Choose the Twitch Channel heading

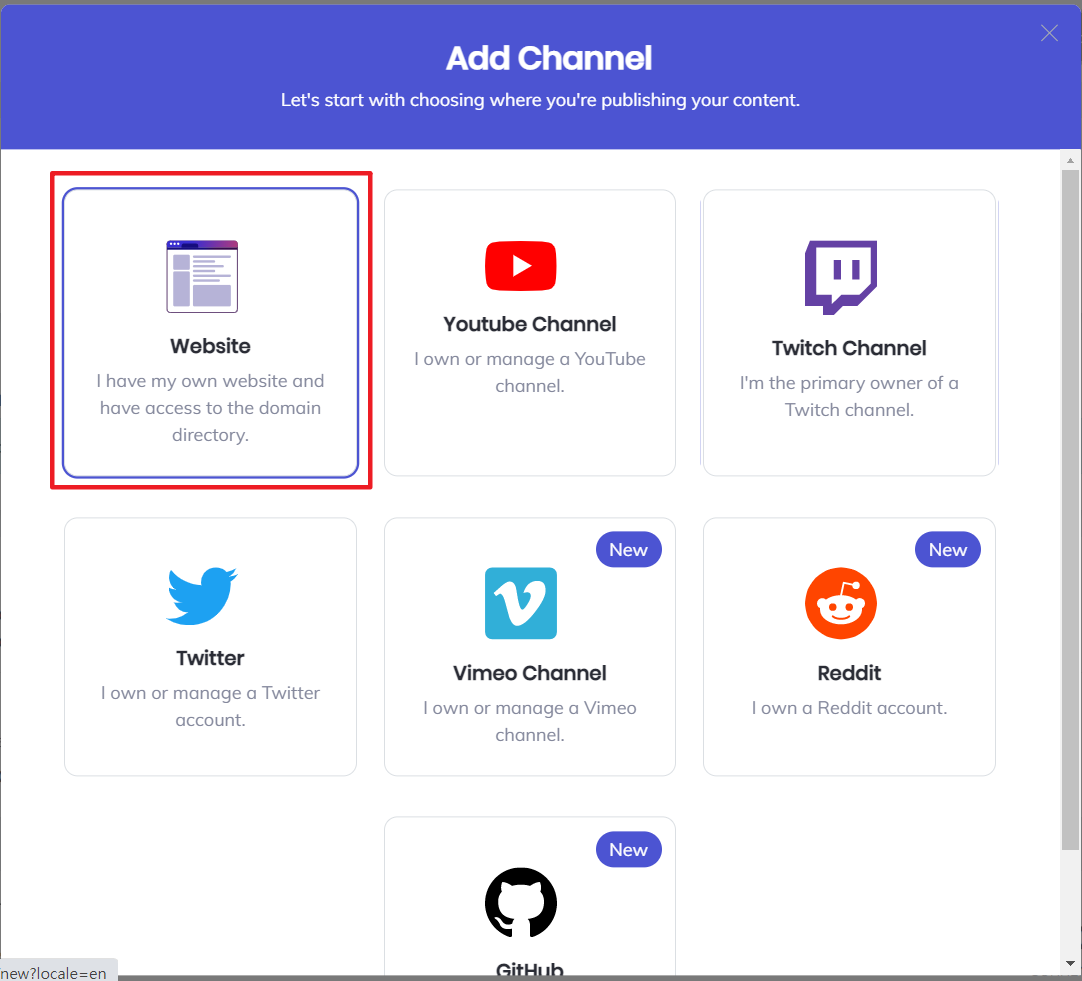click(849, 348)
